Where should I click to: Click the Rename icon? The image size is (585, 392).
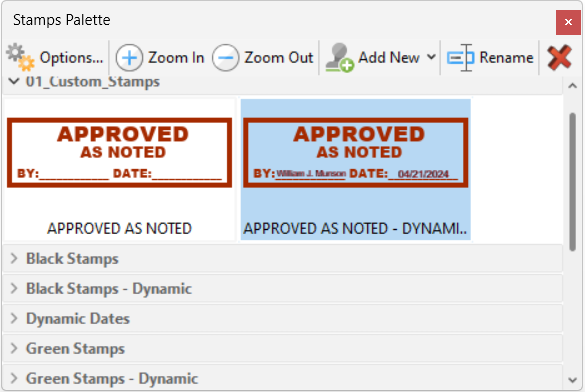pyautogui.click(x=461, y=57)
